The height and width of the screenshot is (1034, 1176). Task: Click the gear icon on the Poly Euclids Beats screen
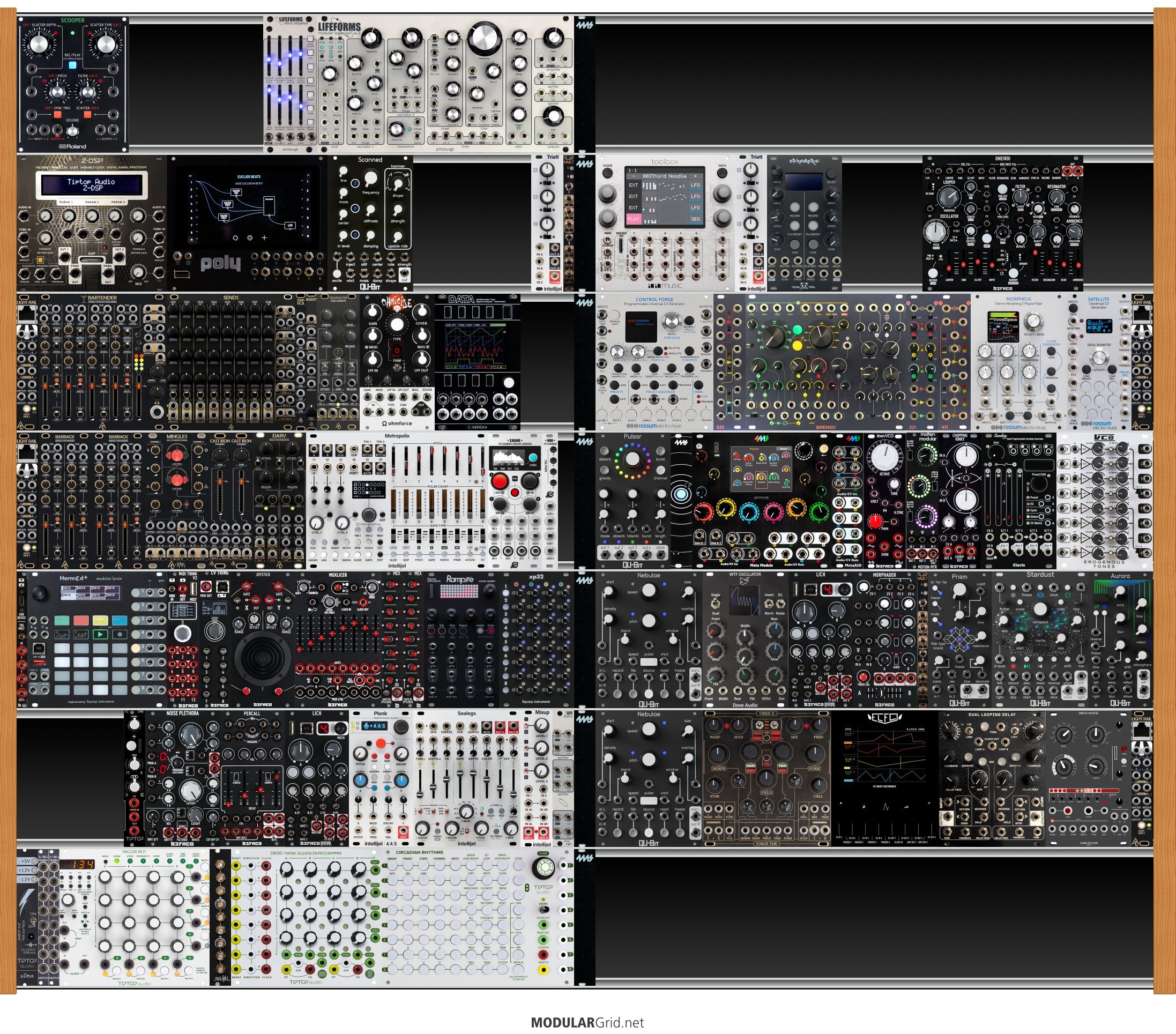pos(250,237)
